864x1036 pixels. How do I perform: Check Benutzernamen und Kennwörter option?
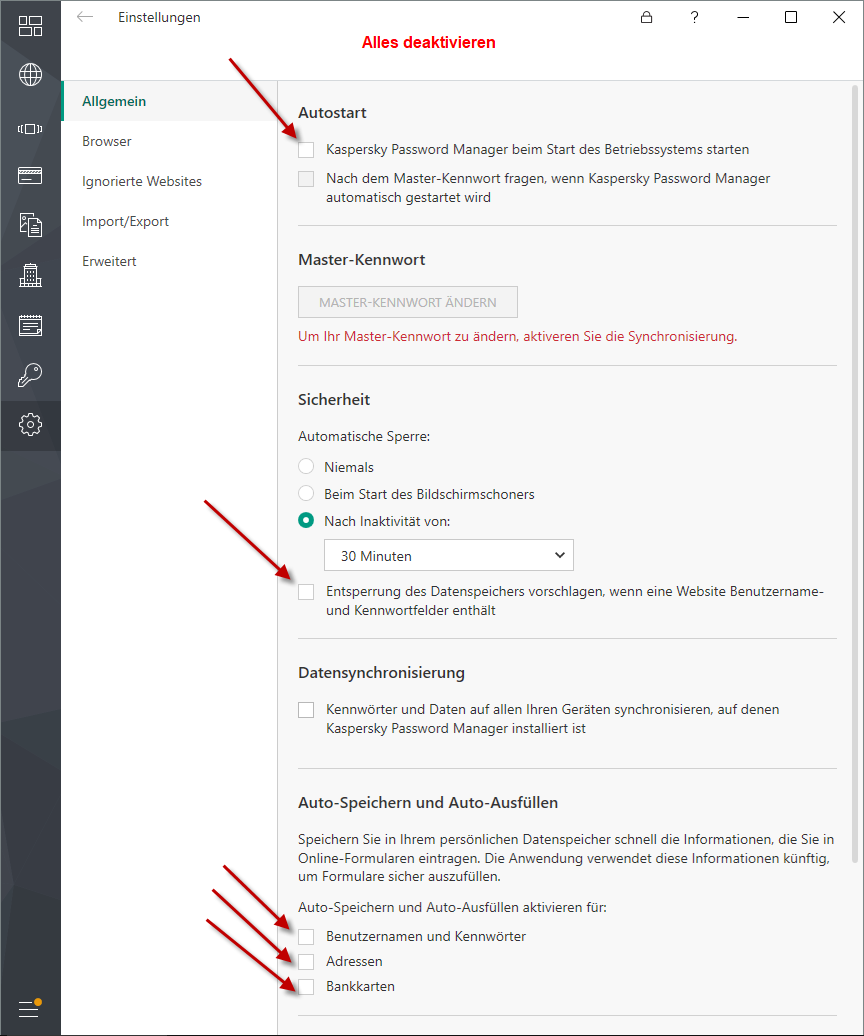(306, 937)
